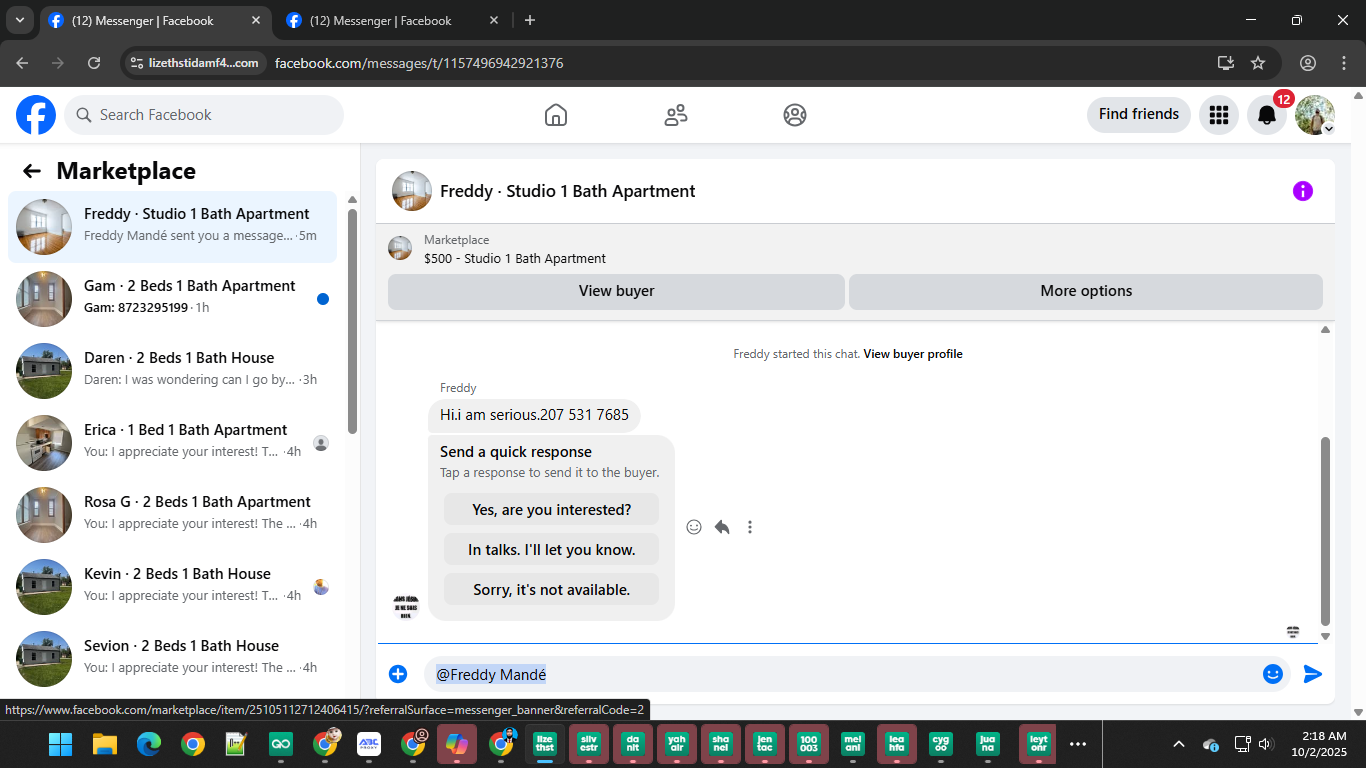Image resolution: width=1366 pixels, height=768 pixels.
Task: Open more actions with blue plus icon
Action: click(x=398, y=674)
